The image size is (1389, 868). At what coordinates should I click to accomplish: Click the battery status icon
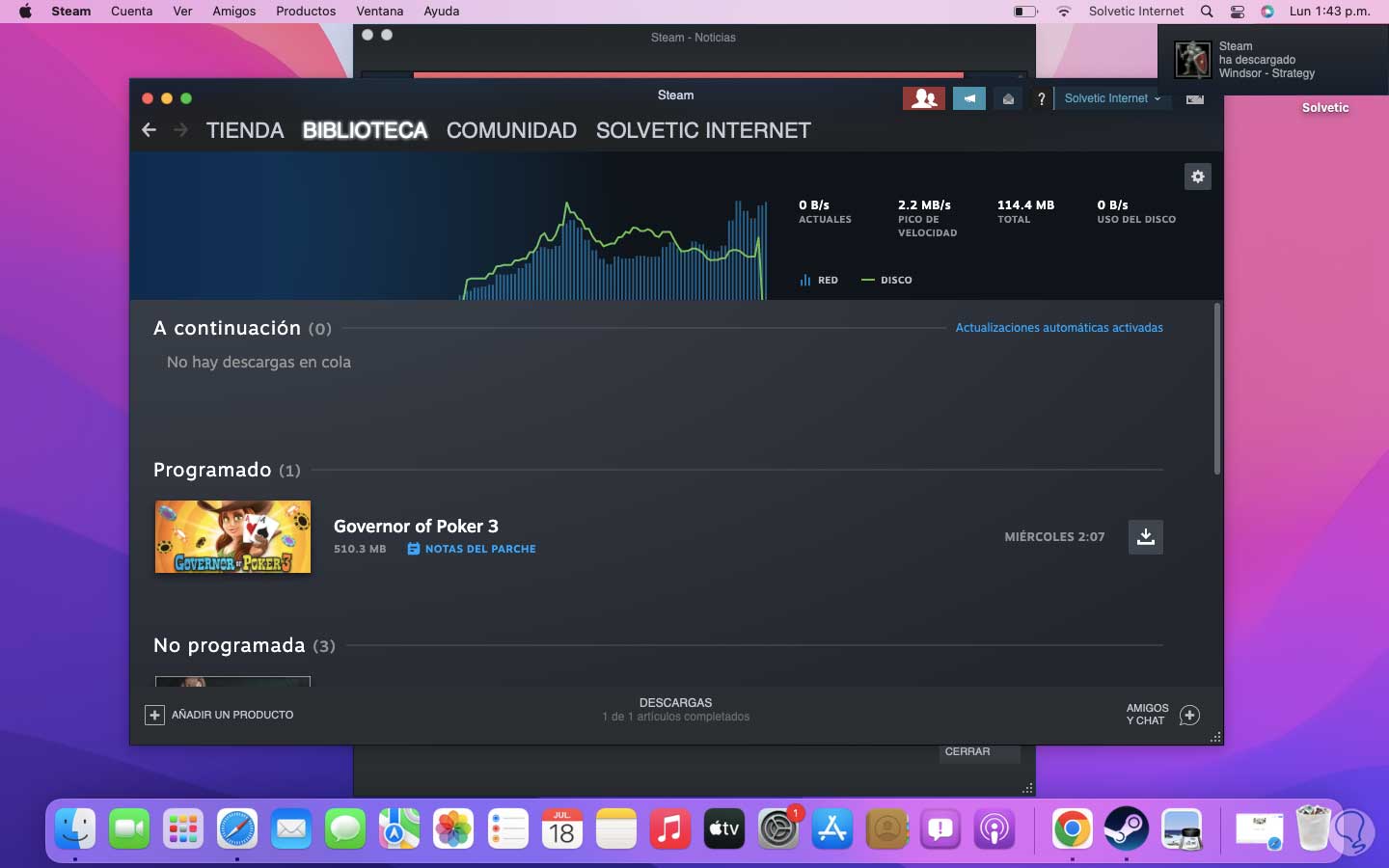(x=1025, y=12)
